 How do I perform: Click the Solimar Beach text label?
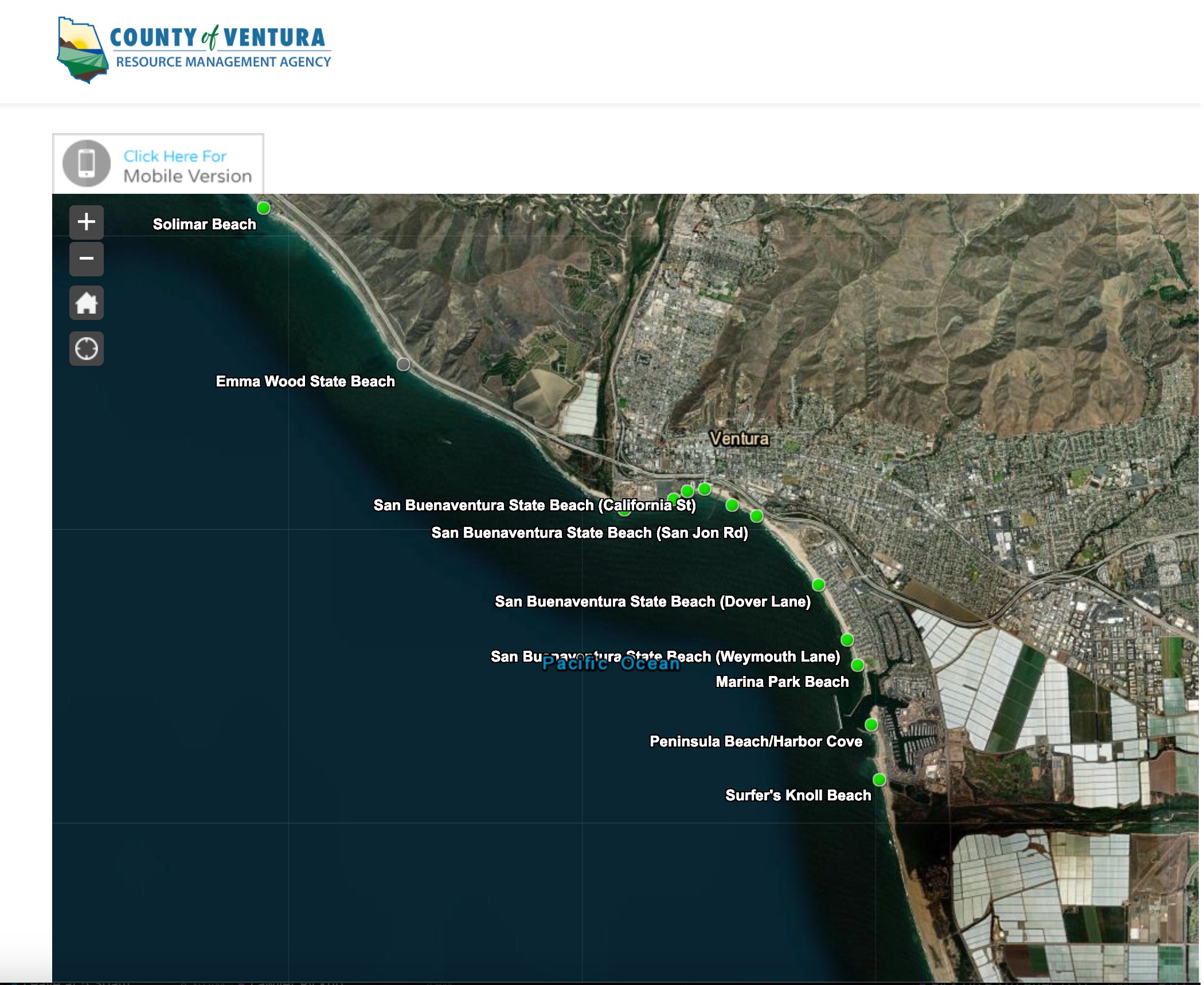(x=204, y=224)
